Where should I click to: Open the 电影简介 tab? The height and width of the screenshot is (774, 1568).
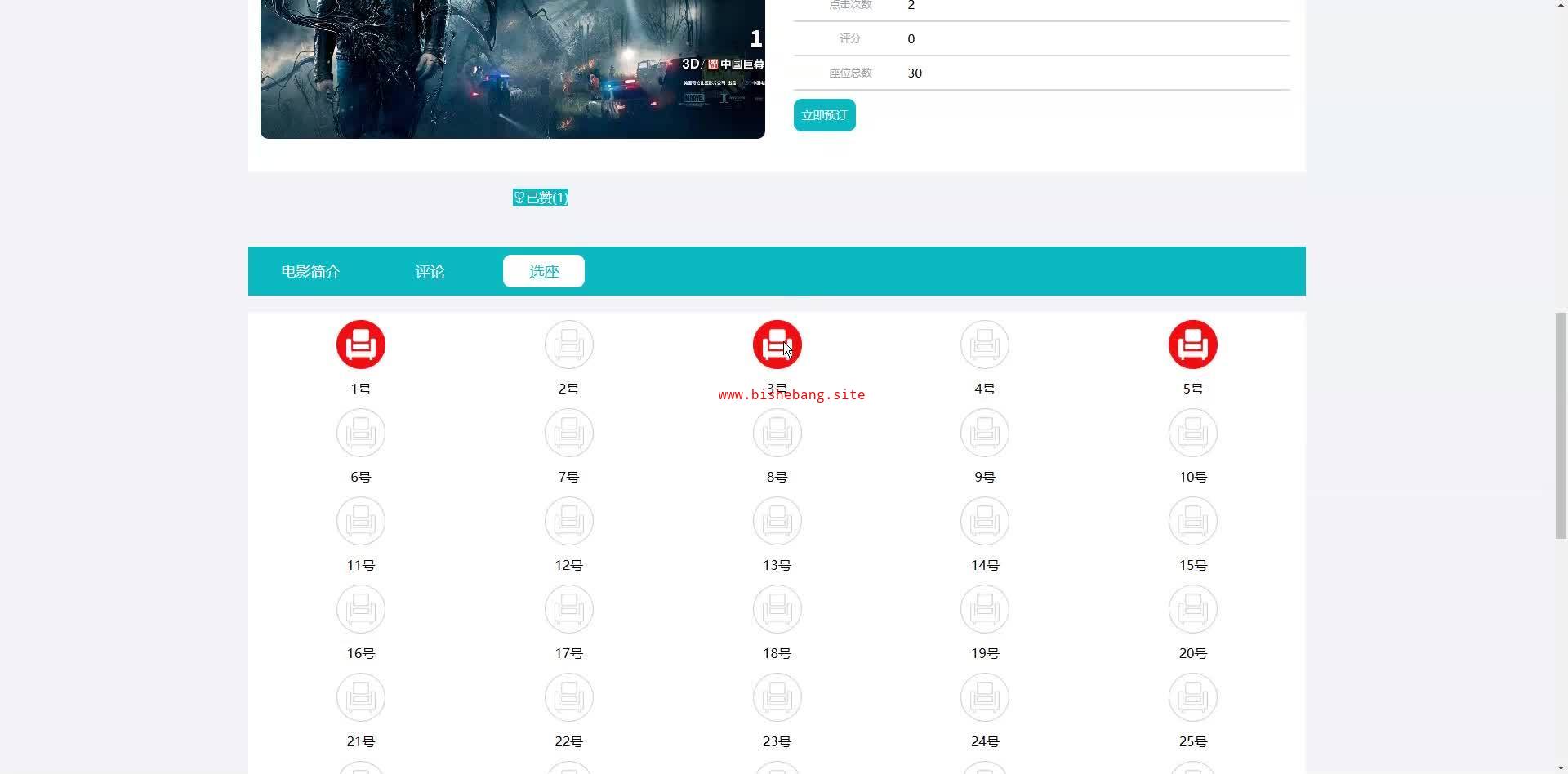[x=310, y=271]
